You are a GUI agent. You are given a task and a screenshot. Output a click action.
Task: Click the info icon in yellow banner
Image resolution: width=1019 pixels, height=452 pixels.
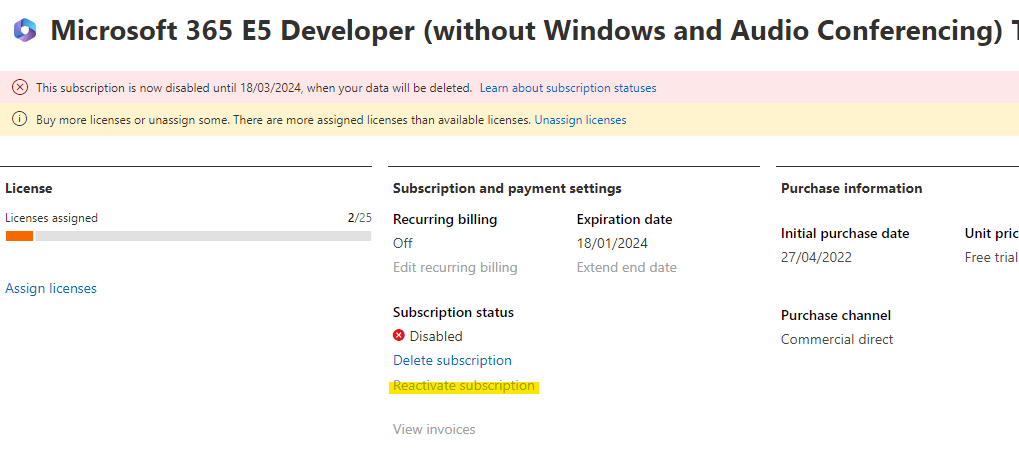[x=20, y=119]
